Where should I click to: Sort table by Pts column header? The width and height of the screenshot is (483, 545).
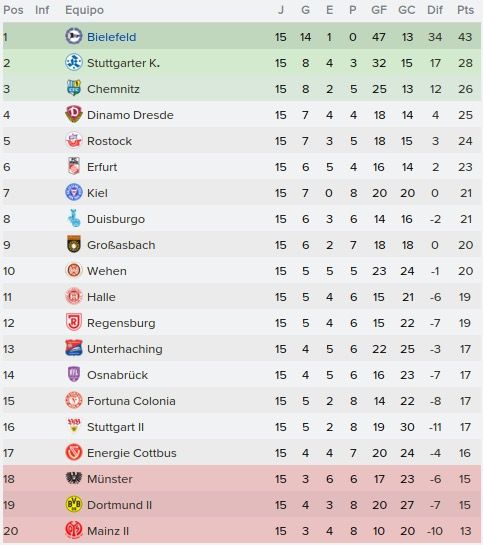click(x=465, y=10)
